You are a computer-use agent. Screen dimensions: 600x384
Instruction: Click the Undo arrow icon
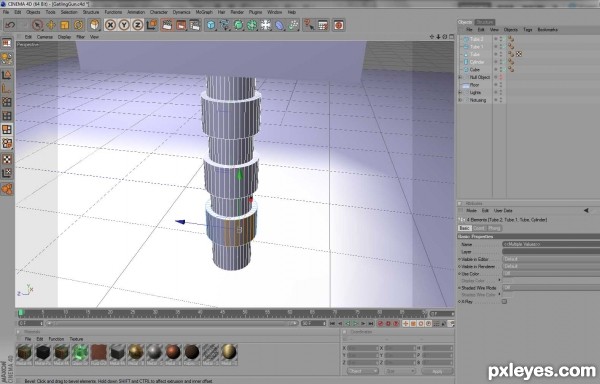coord(10,25)
